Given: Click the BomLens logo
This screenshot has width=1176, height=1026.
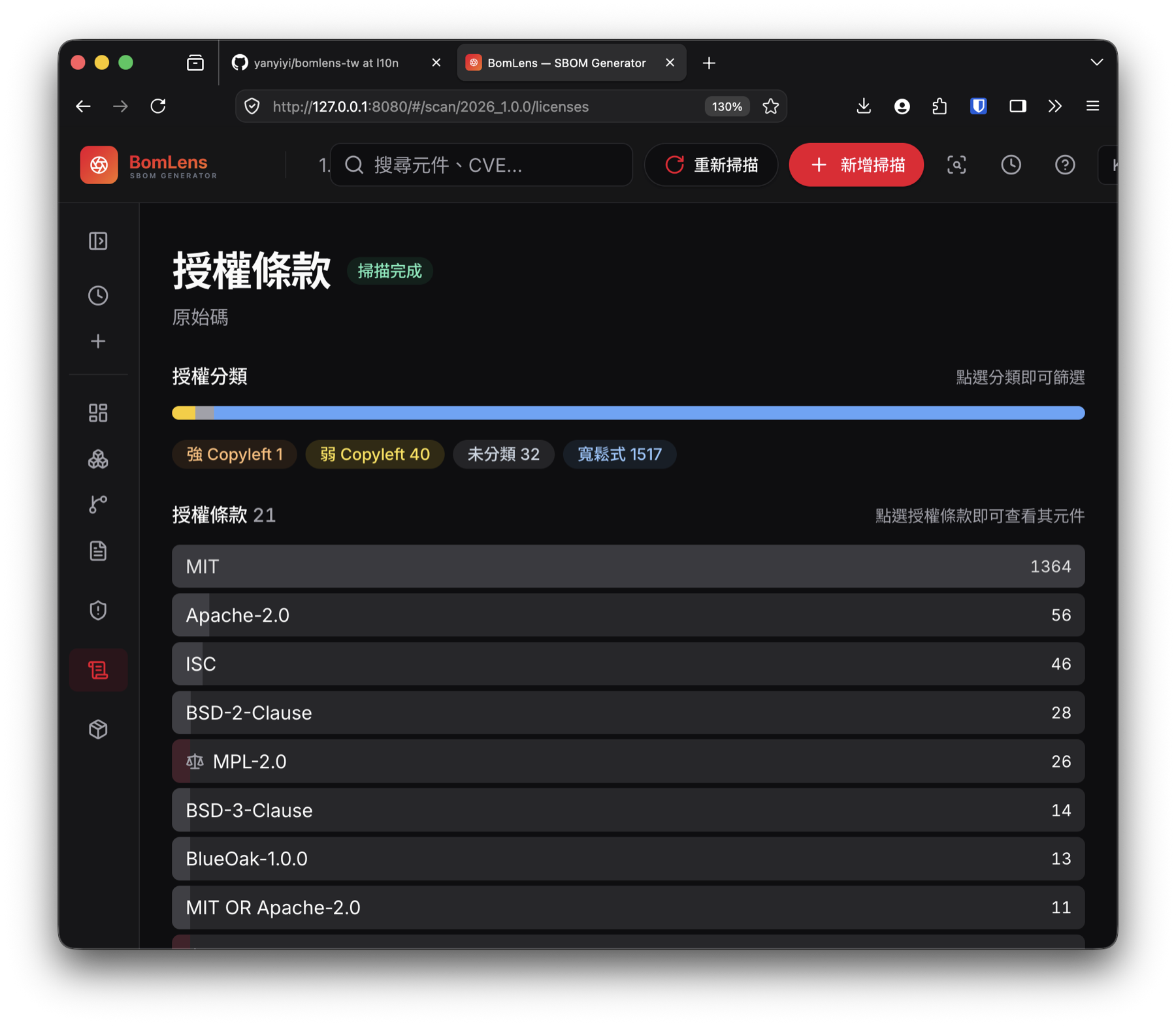Looking at the screenshot, I should (149, 165).
